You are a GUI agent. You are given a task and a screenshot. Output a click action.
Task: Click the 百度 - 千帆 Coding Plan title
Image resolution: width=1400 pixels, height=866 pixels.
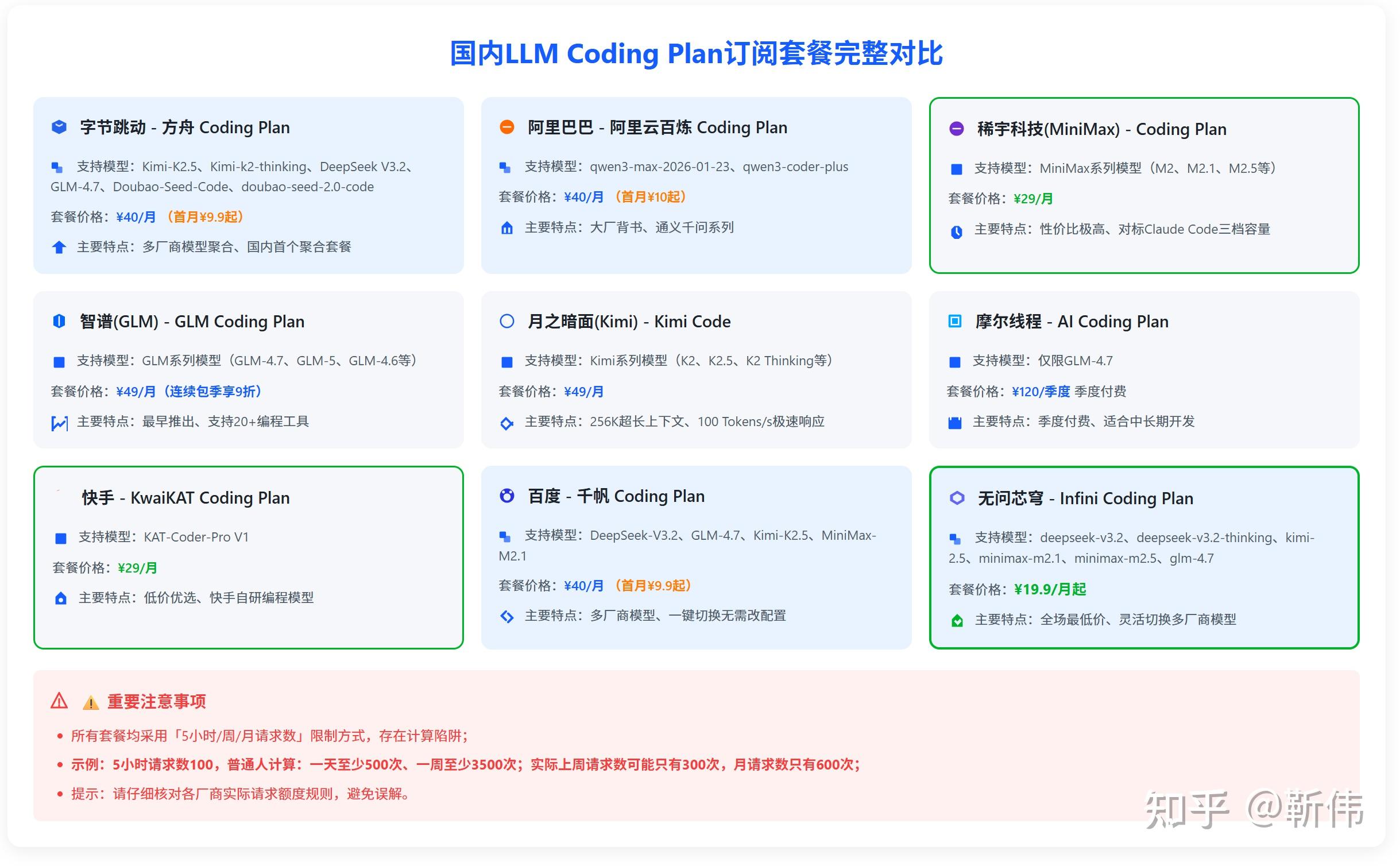click(x=616, y=496)
